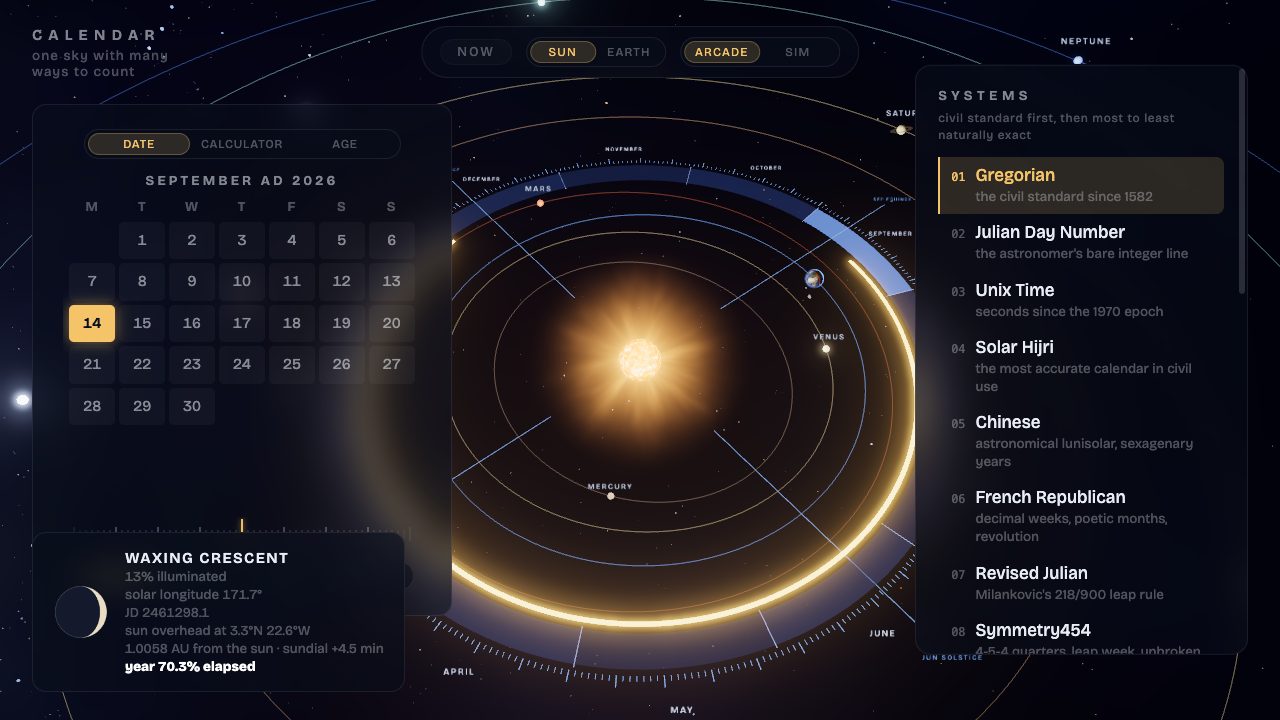Select Gregorian calendar system
This screenshot has width=1280, height=720.
[1081, 185]
